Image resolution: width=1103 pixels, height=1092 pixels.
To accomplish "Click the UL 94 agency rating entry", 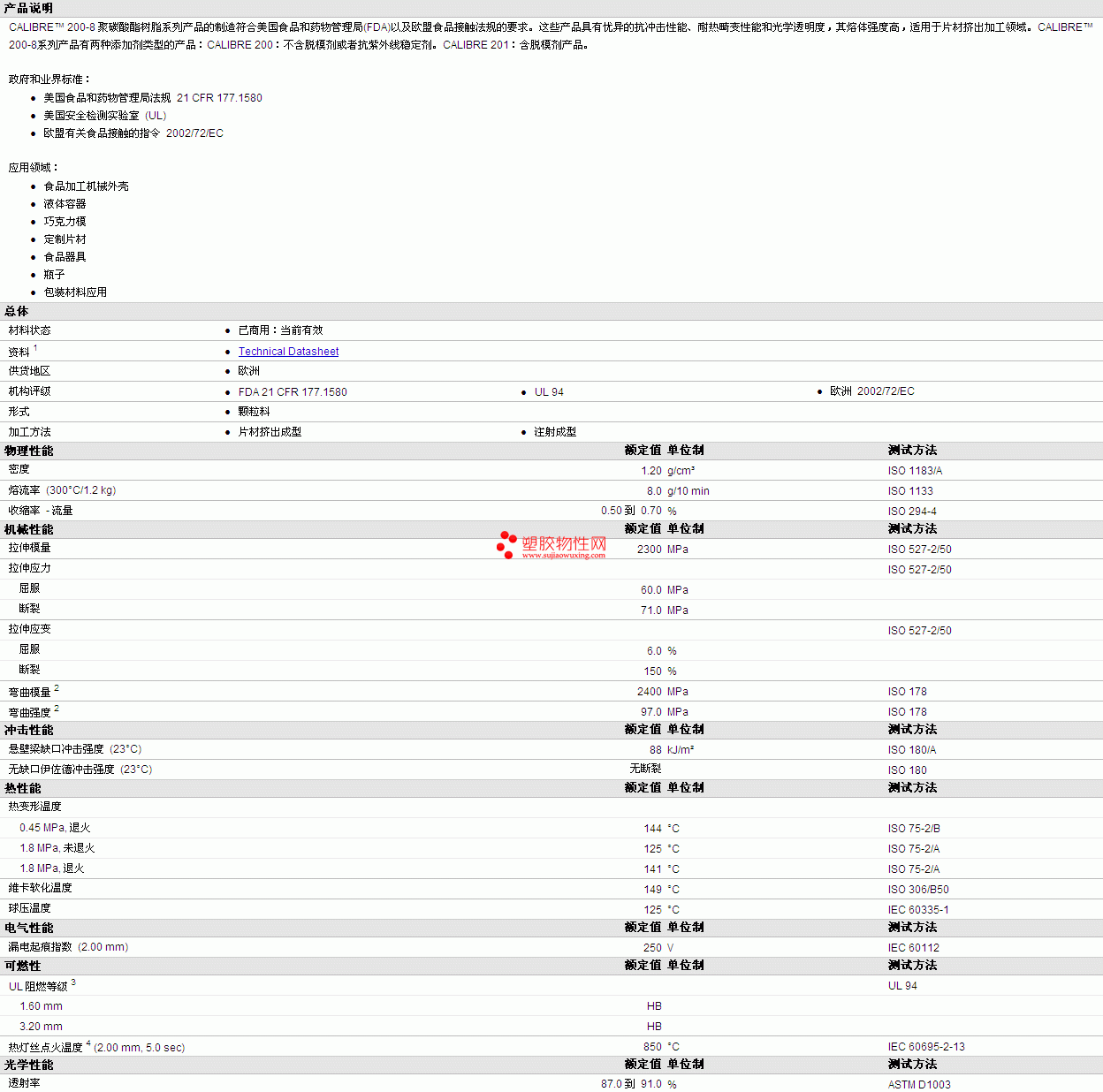I will [x=549, y=392].
